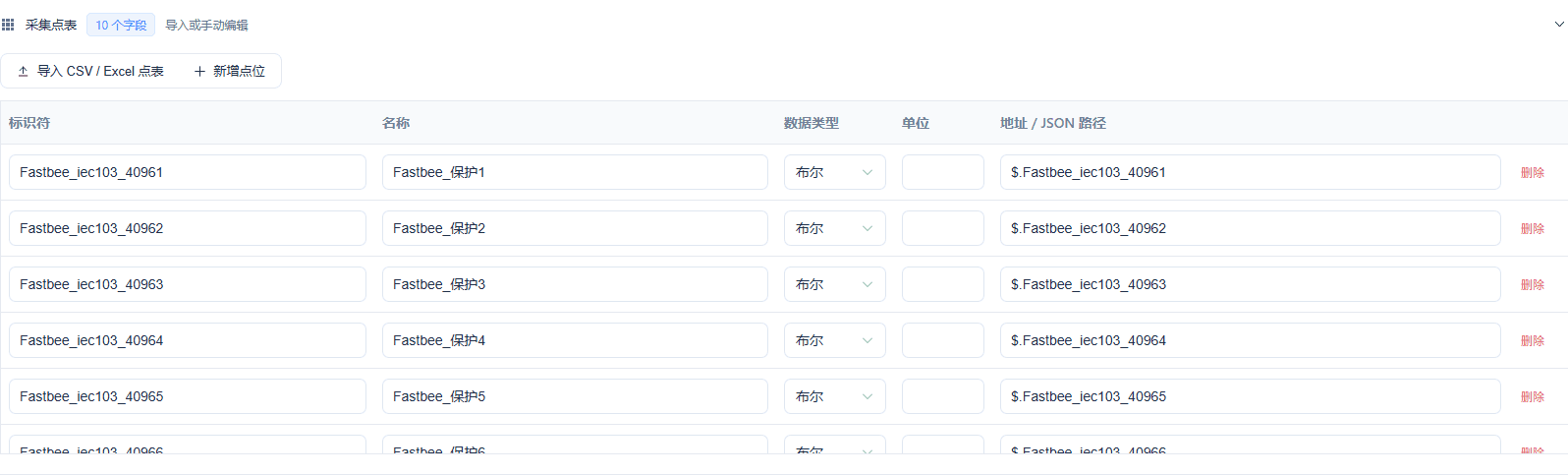Edit identifier field Fastbee_iec103_40965
This screenshot has width=1568, height=475.
[188, 396]
